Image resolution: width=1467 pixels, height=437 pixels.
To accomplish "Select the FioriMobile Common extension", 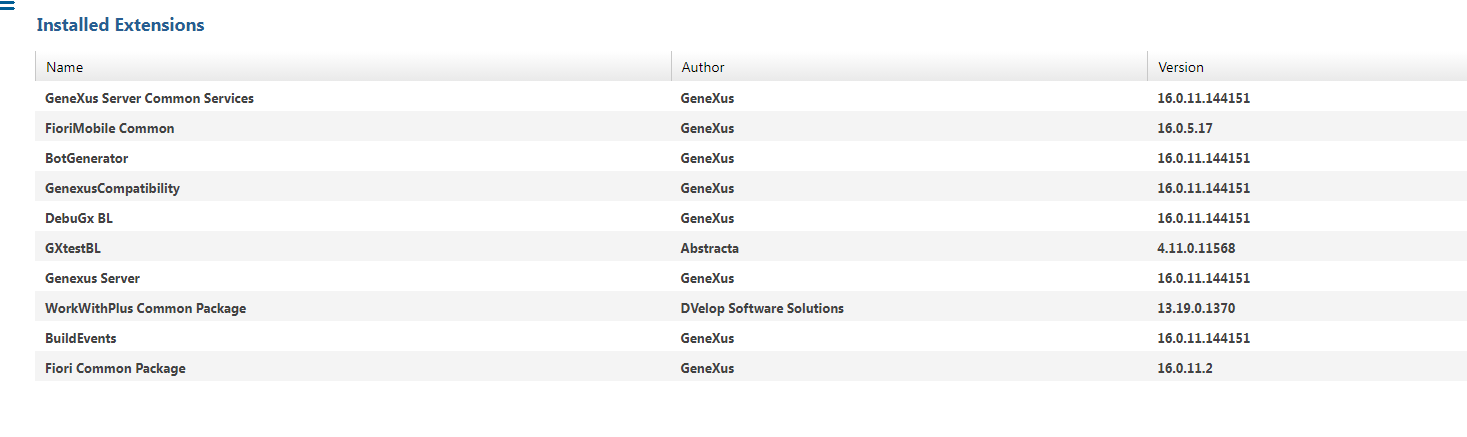I will point(110,128).
